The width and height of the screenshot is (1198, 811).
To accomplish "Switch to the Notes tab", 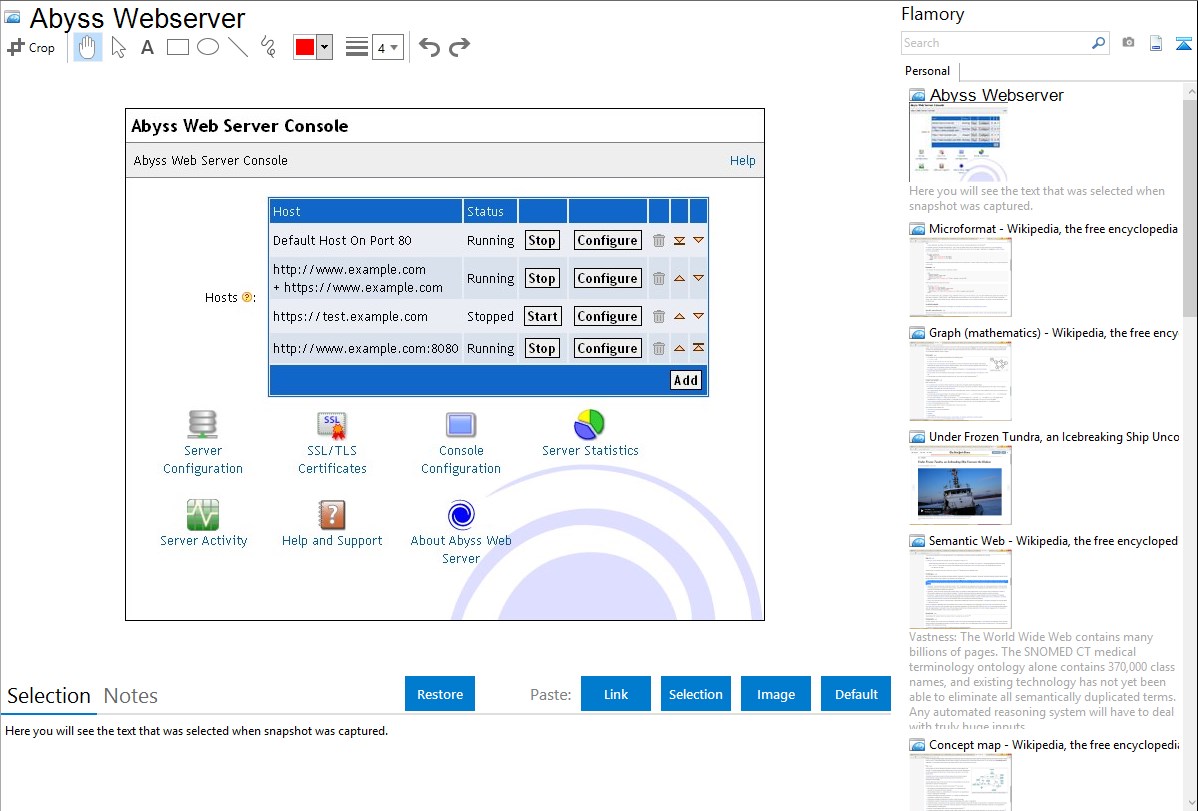I will [x=131, y=696].
